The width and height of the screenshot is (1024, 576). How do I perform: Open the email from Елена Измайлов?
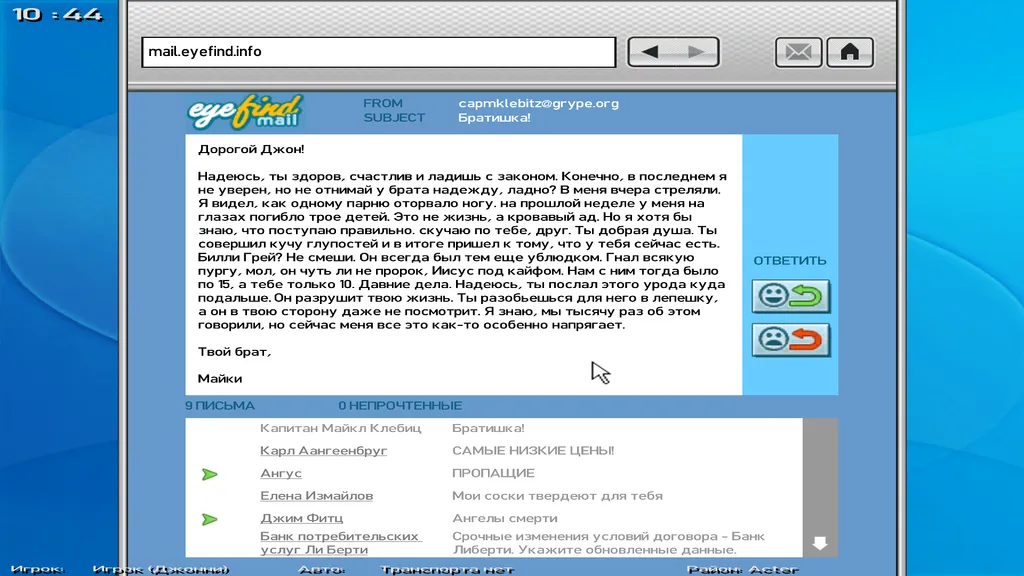click(317, 496)
